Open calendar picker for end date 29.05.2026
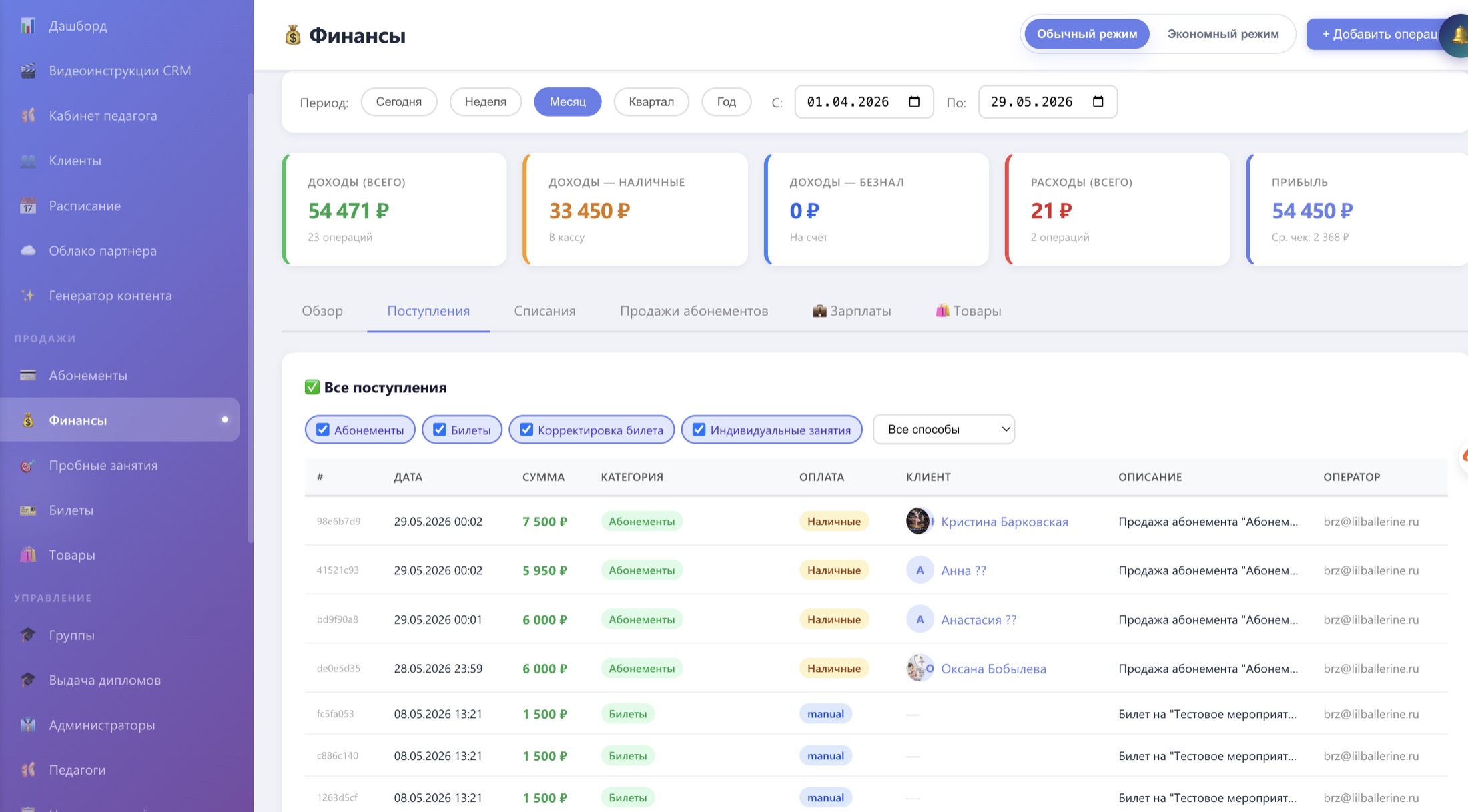The width and height of the screenshot is (1468, 812). point(1098,101)
